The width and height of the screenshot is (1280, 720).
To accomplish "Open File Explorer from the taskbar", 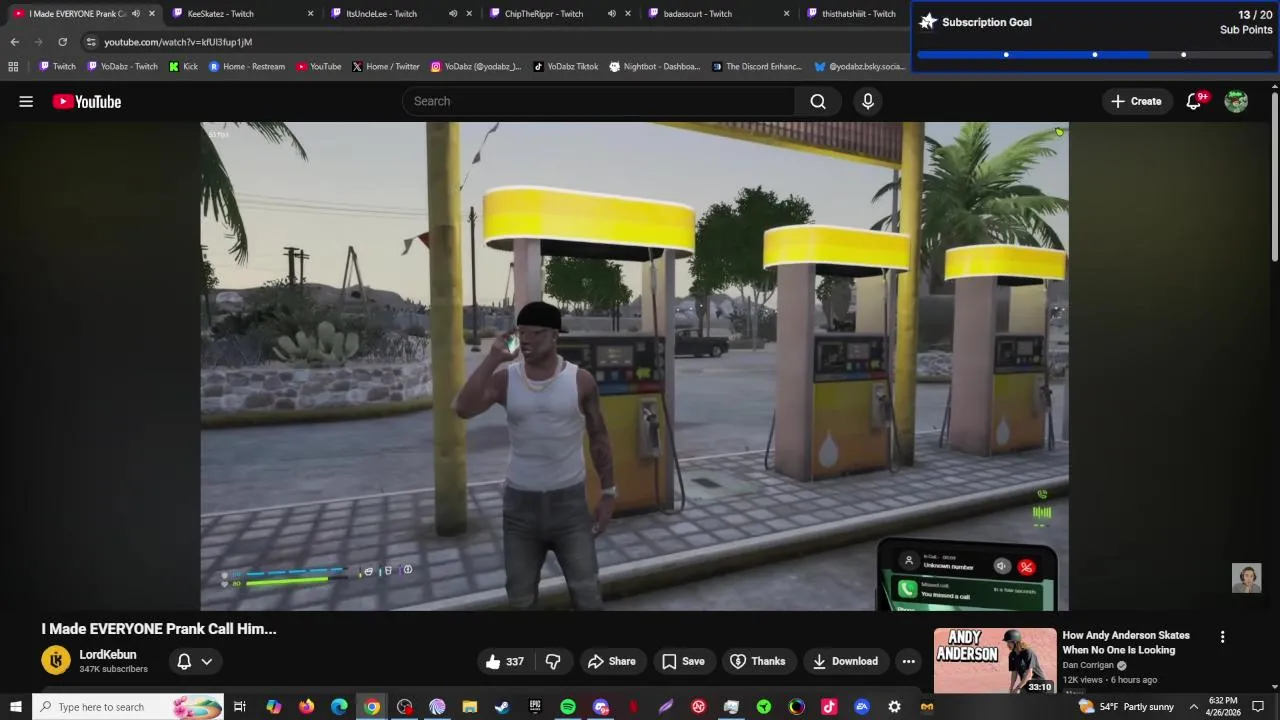I will coord(470,707).
